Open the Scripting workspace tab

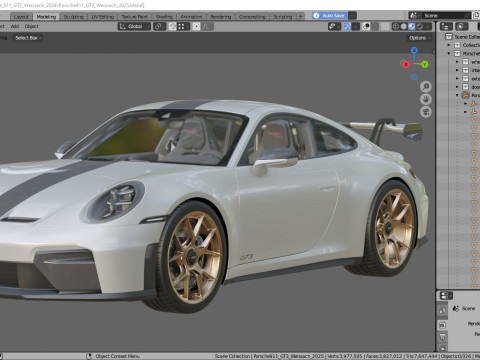pyautogui.click(x=283, y=16)
